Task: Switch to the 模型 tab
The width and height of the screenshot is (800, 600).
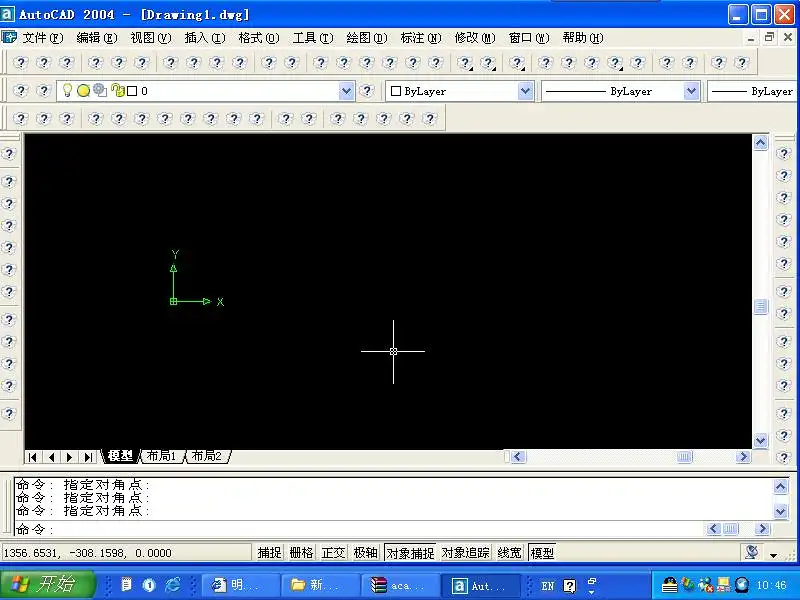Action: 120,456
